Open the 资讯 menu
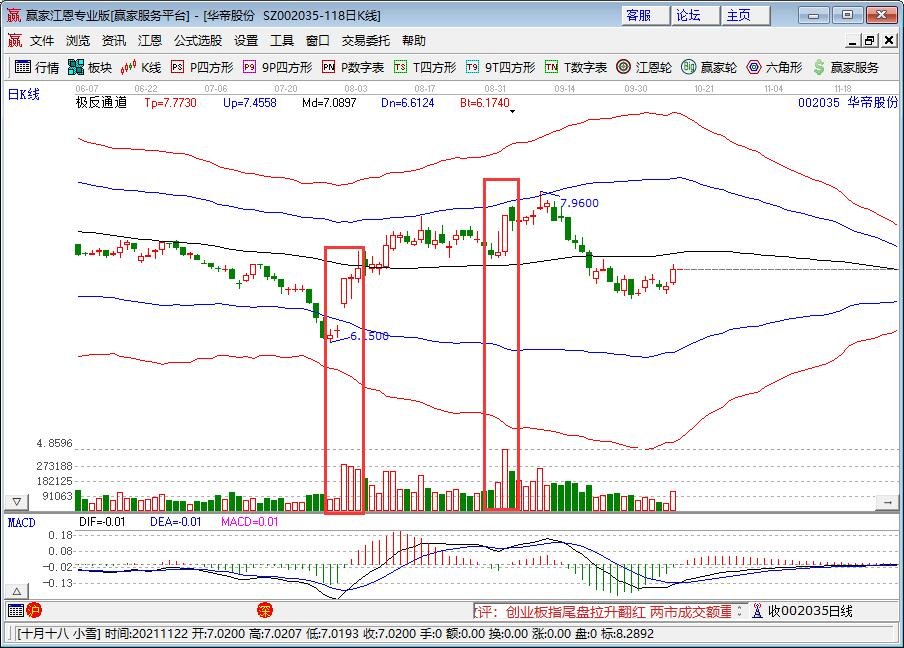 coord(114,40)
